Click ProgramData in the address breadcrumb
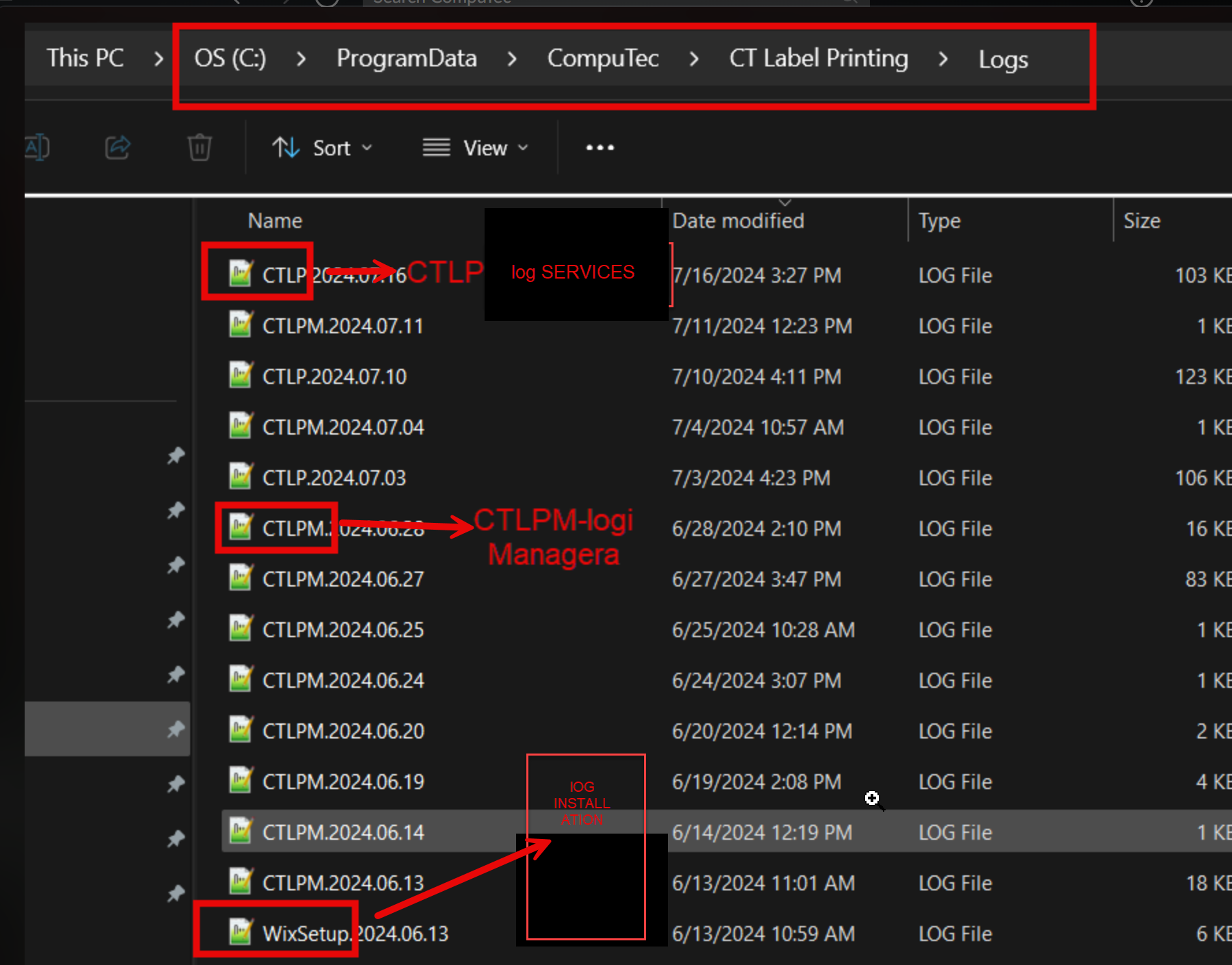This screenshot has height=965, width=1232. coord(406,58)
